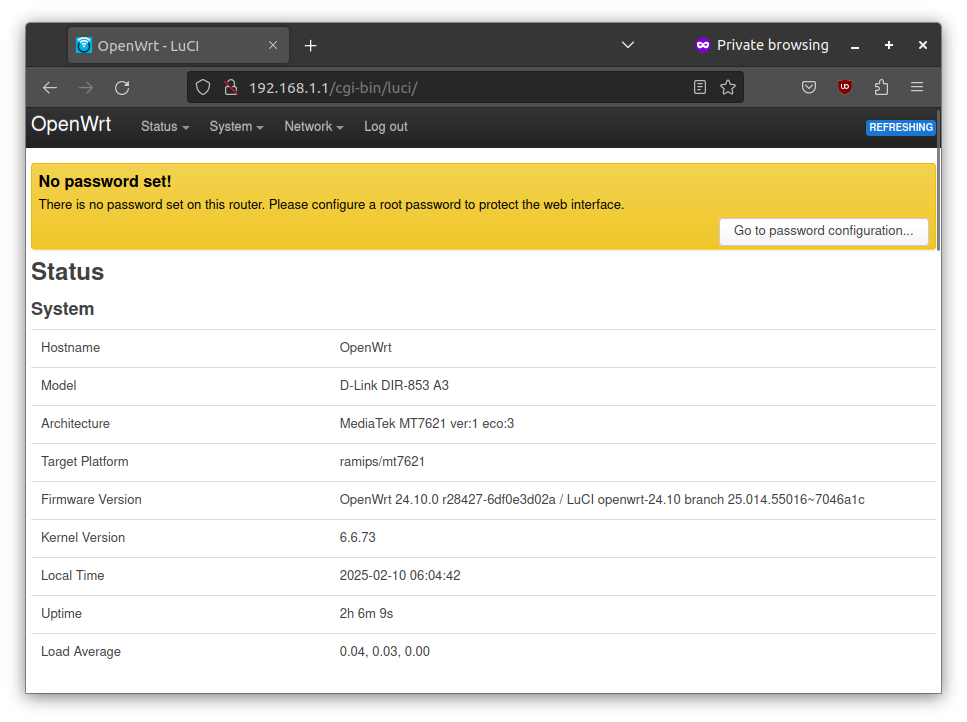Toggle the REFRESHING status badge
This screenshot has width=967, height=722.
[900, 128]
